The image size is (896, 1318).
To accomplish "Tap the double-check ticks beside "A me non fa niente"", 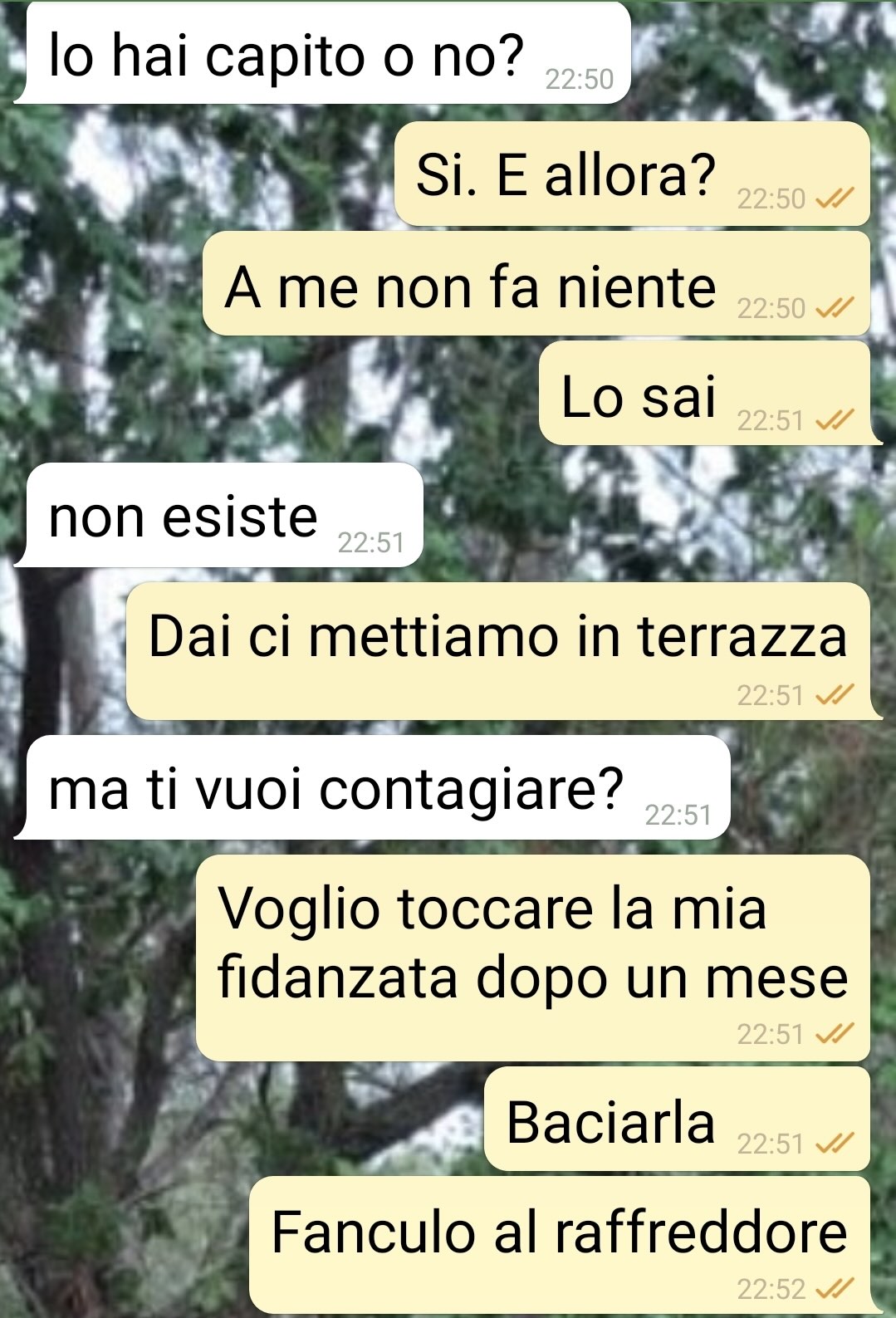I will coord(834,308).
